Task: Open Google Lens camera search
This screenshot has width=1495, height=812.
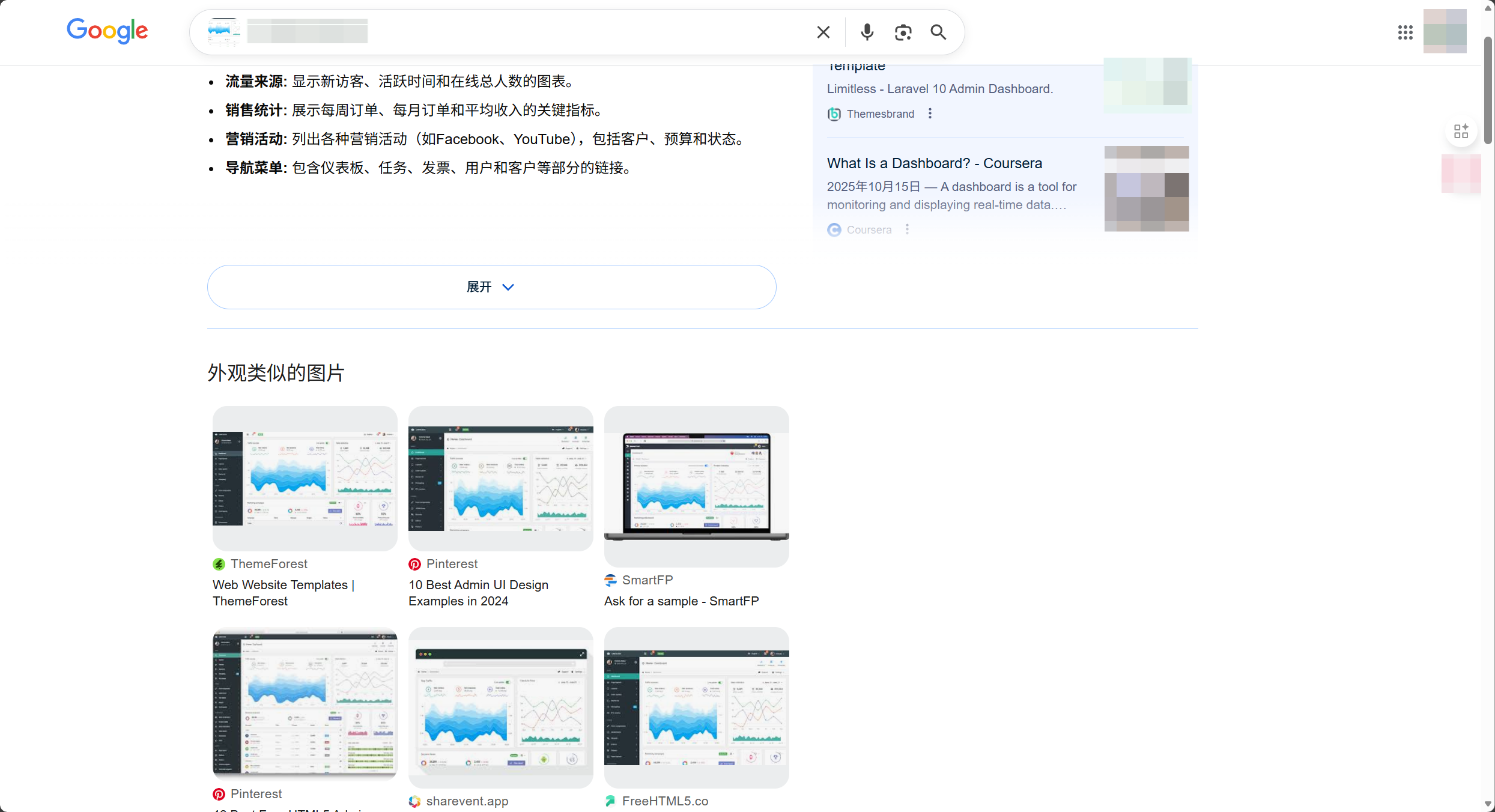Action: [x=903, y=32]
